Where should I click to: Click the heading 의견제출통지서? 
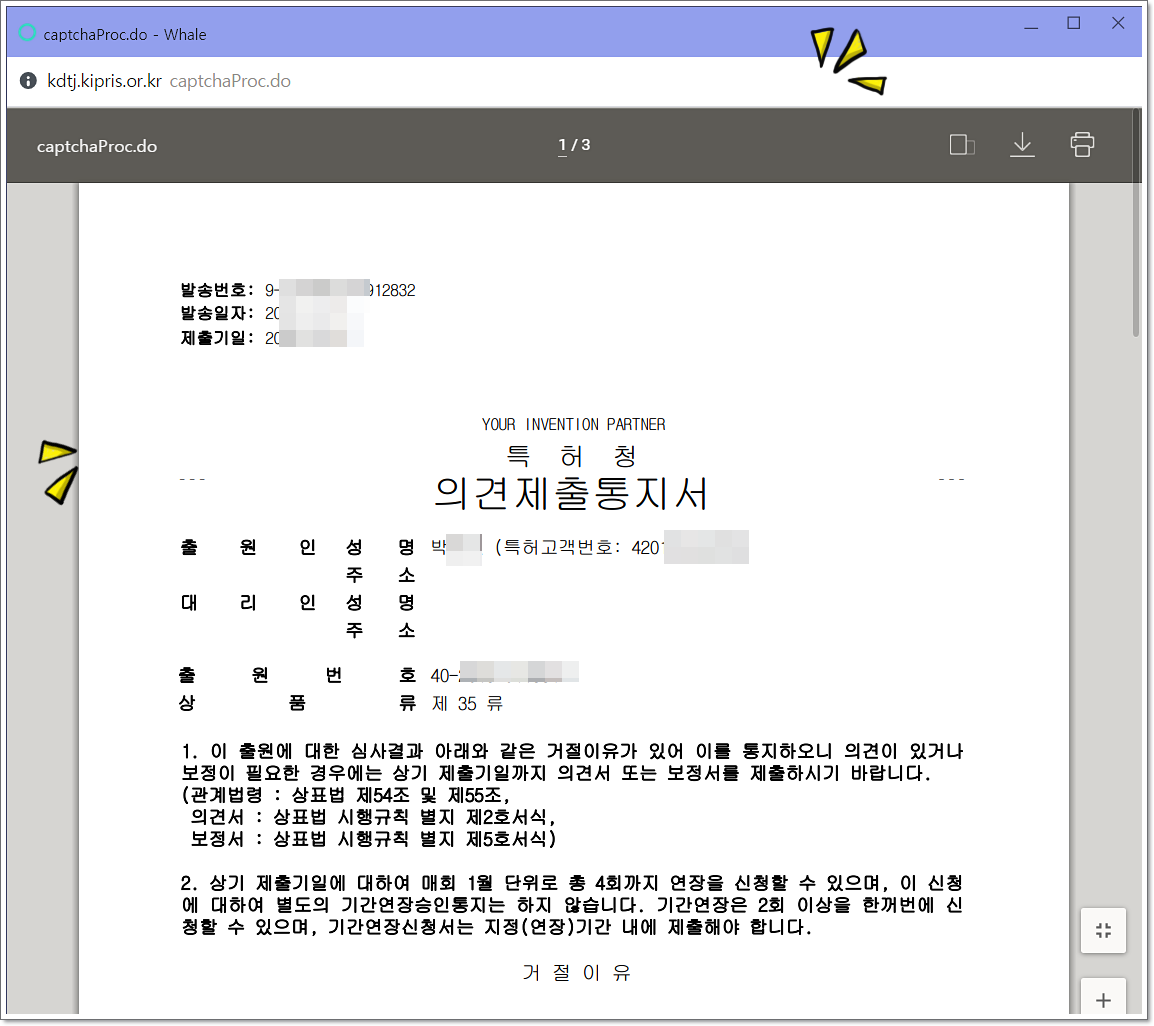pos(571,494)
